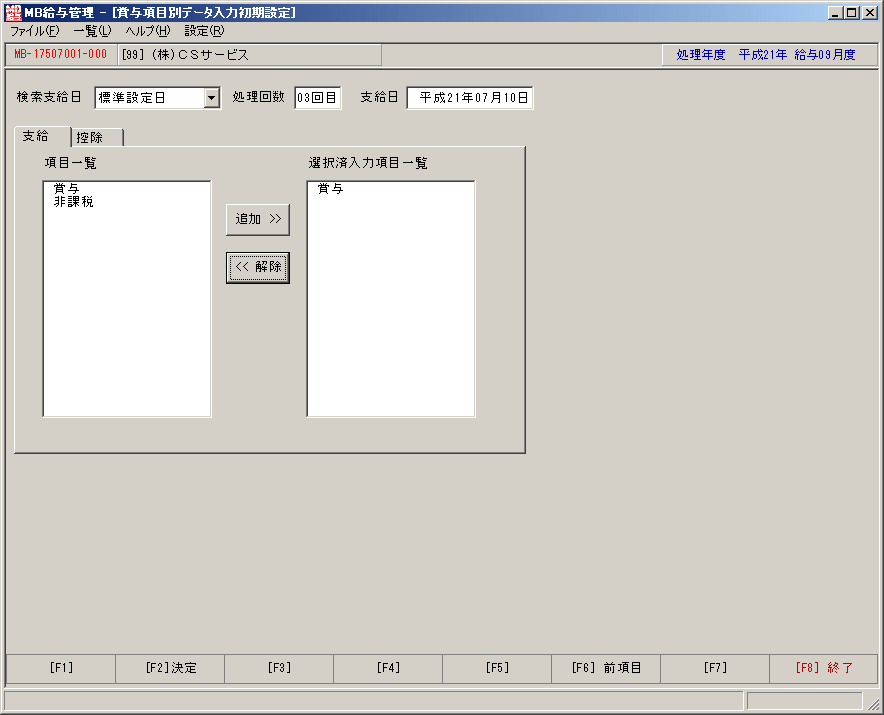The height and width of the screenshot is (715, 884).
Task: Click the [F8] 終了 button
Action: pyautogui.click(x=824, y=668)
